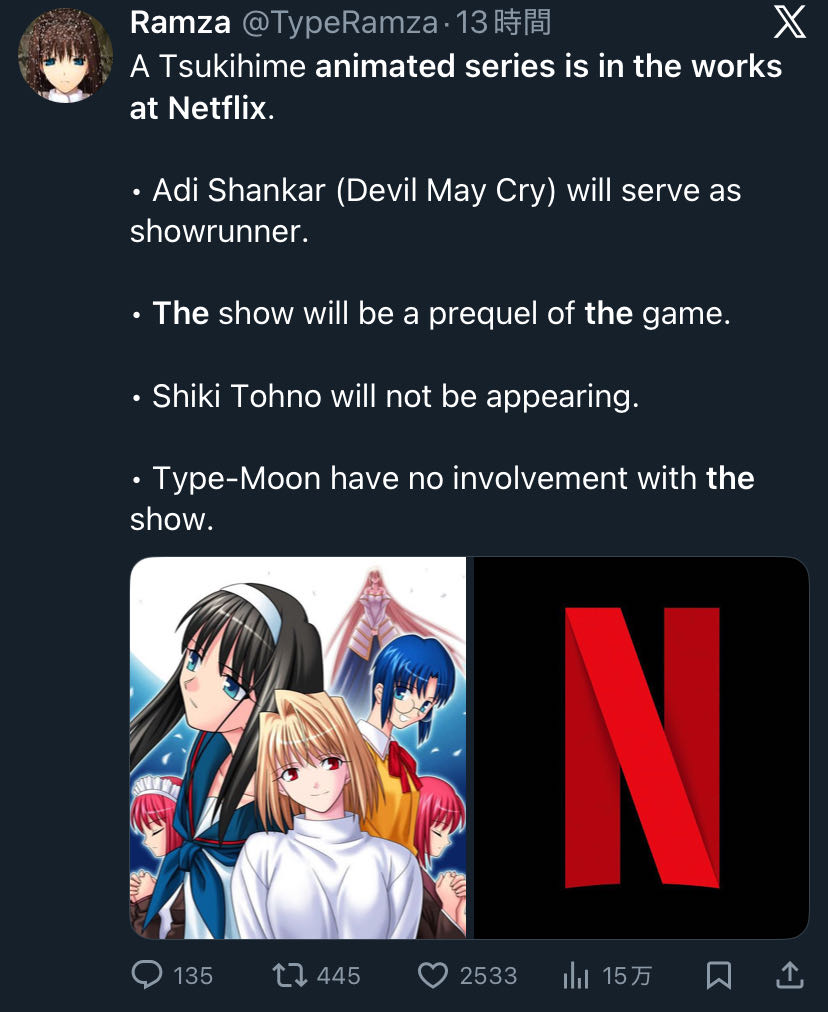Like the post with heart icon
The image size is (828, 1012).
coord(432,975)
